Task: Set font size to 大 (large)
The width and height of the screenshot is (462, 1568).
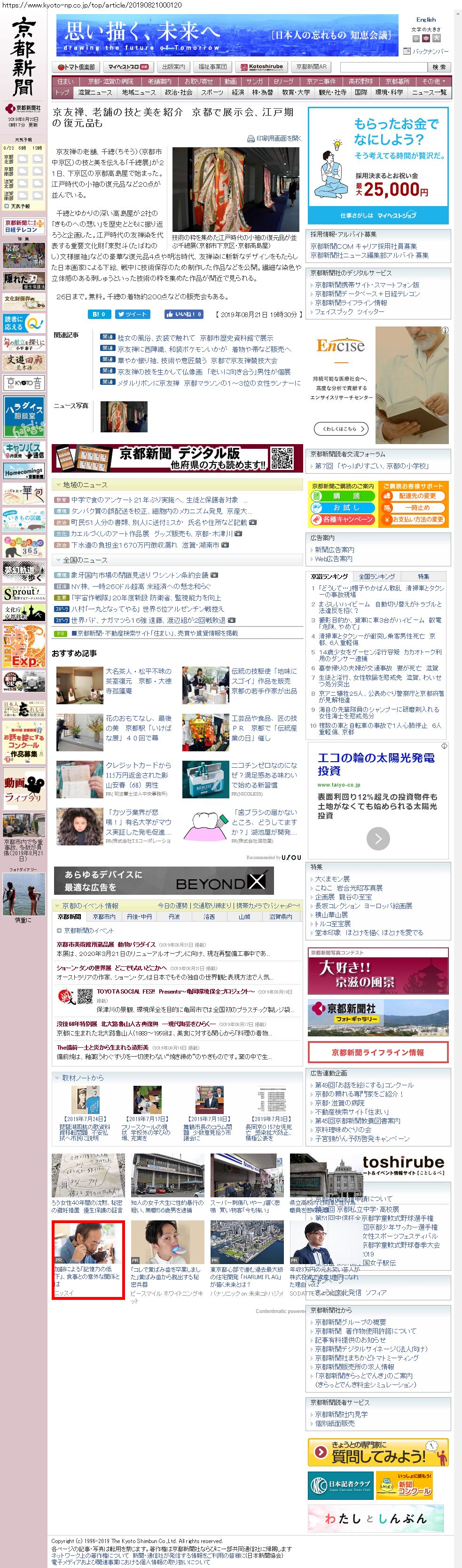Action: pyautogui.click(x=437, y=39)
